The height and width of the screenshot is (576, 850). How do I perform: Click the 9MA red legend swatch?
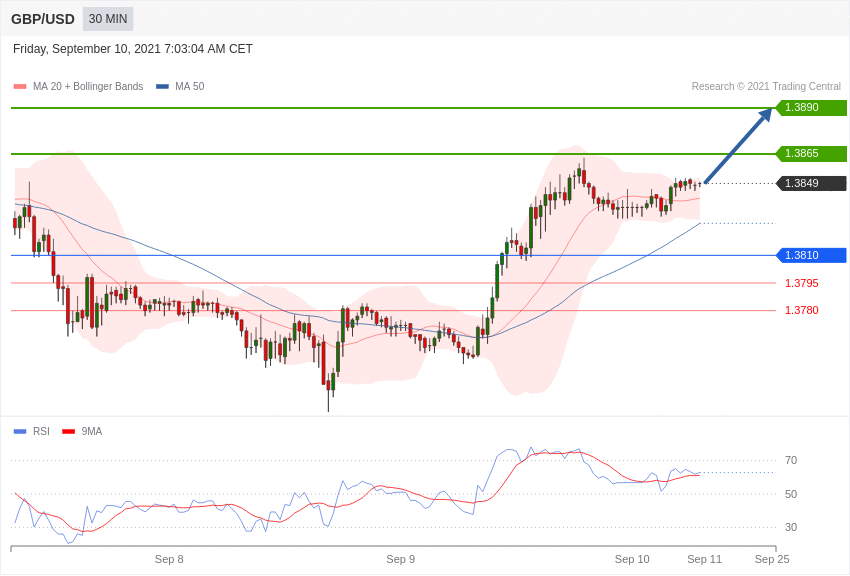click(69, 432)
